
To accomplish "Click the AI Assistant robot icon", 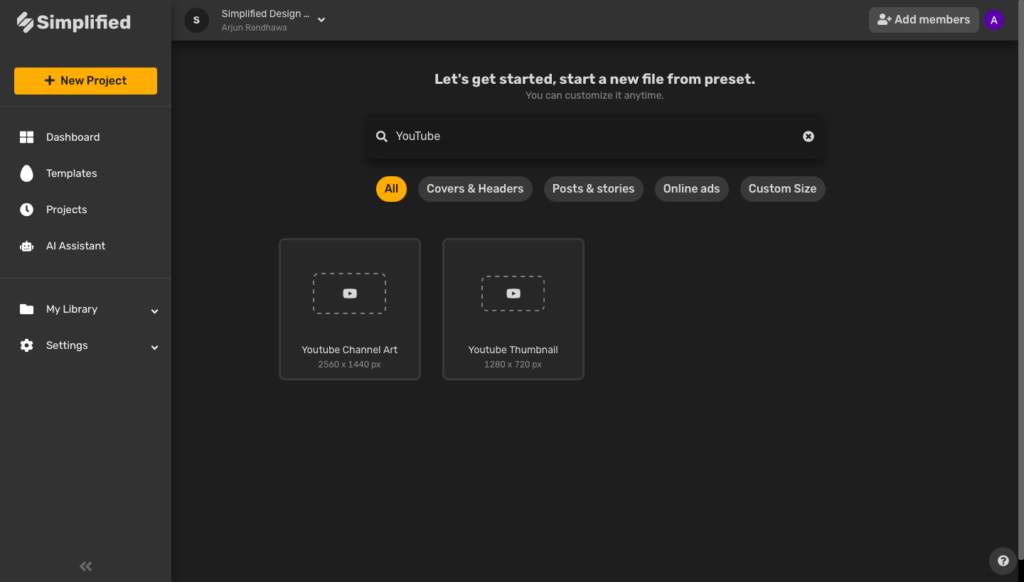I will 27,246.
